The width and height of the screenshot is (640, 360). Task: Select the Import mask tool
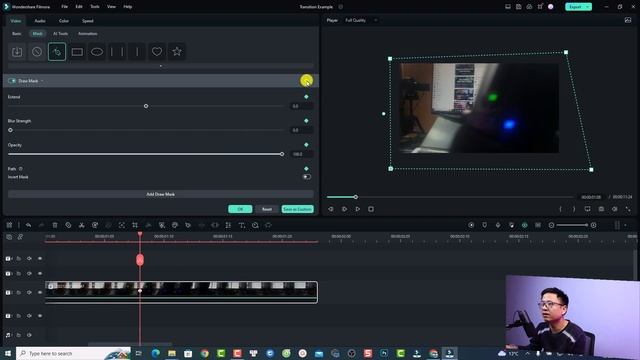pyautogui.click(x=17, y=52)
